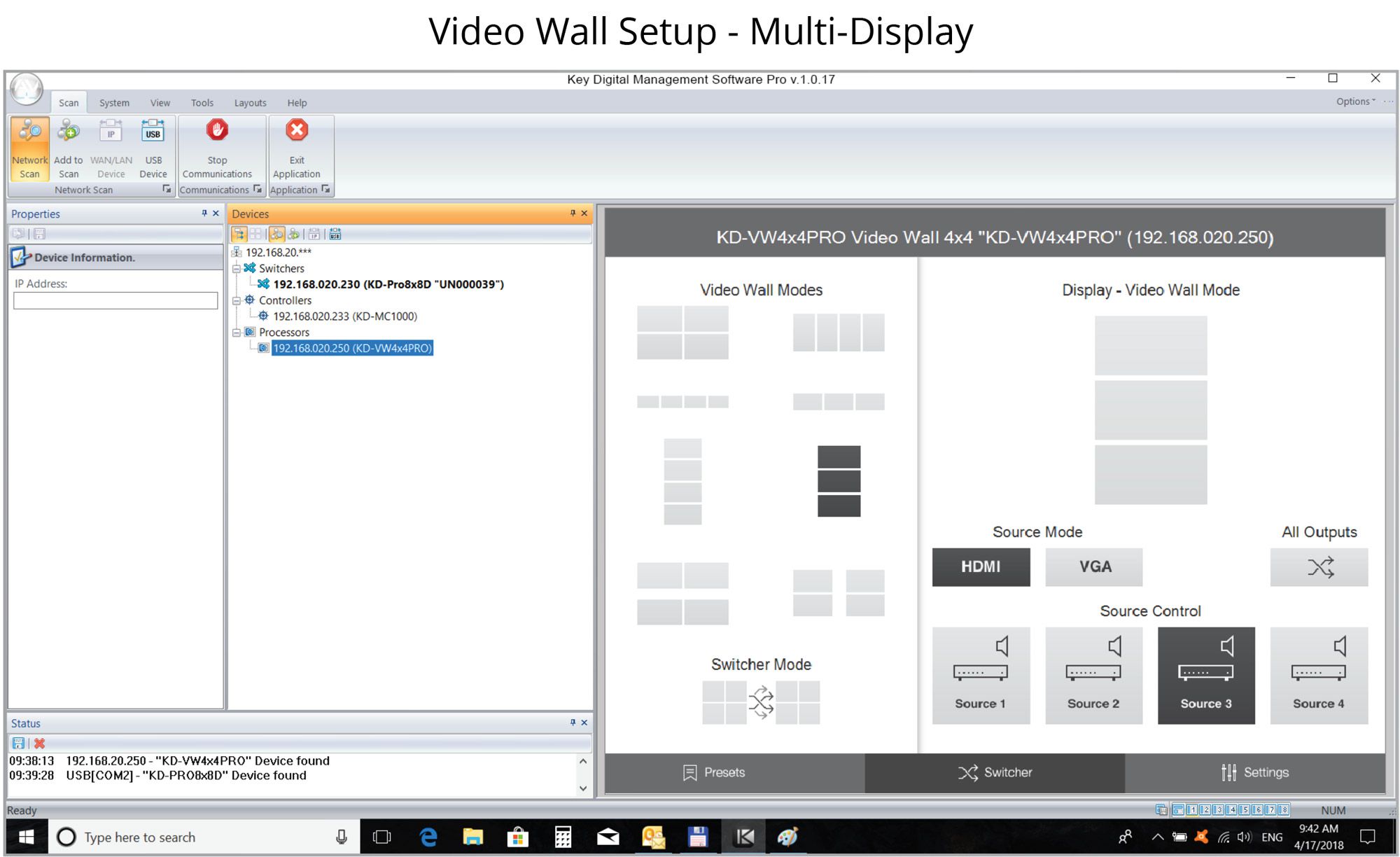Open the Layouts menu tab
The height and width of the screenshot is (857, 1400).
tap(250, 103)
